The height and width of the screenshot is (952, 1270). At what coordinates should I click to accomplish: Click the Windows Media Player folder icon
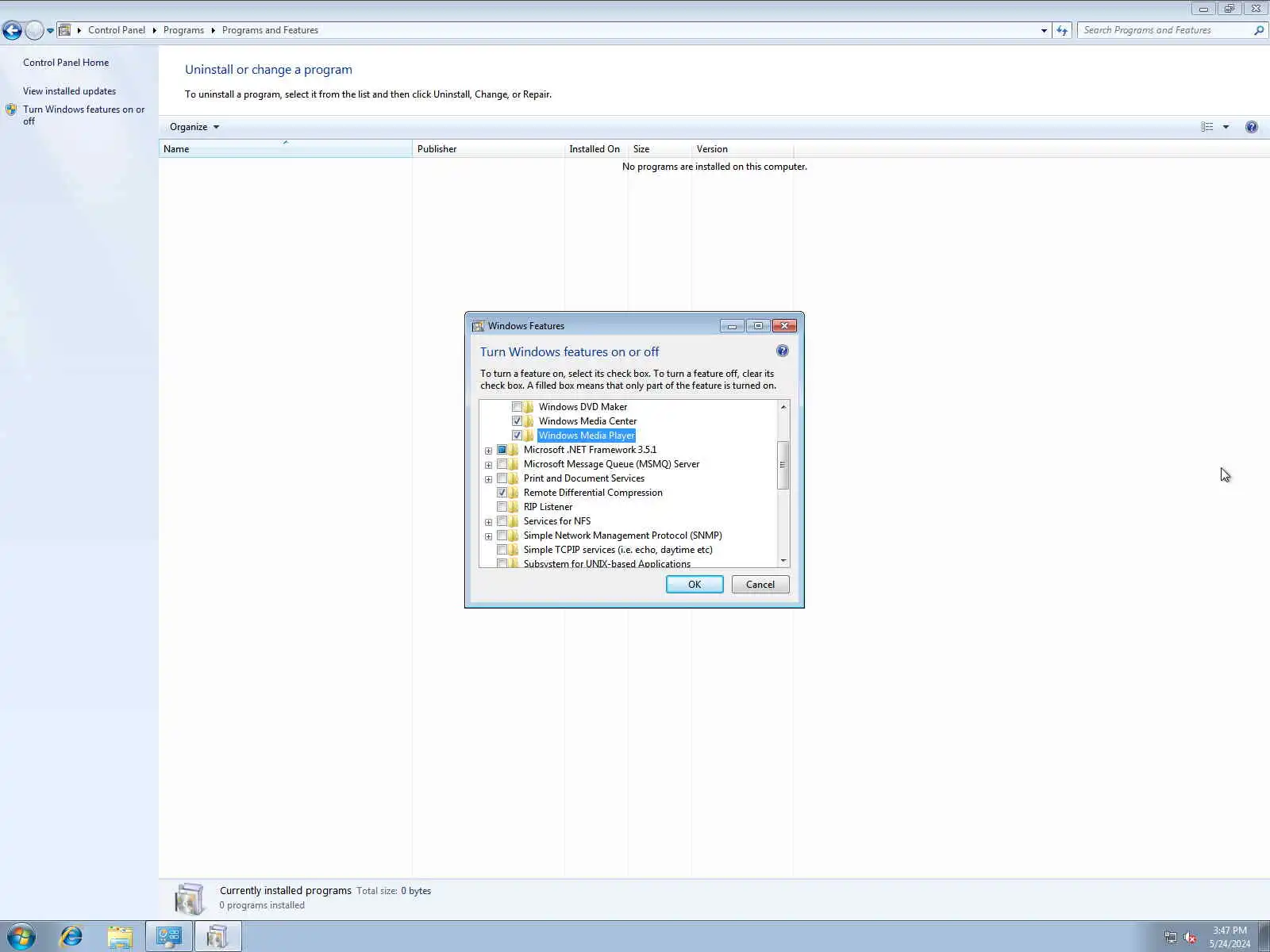point(529,436)
